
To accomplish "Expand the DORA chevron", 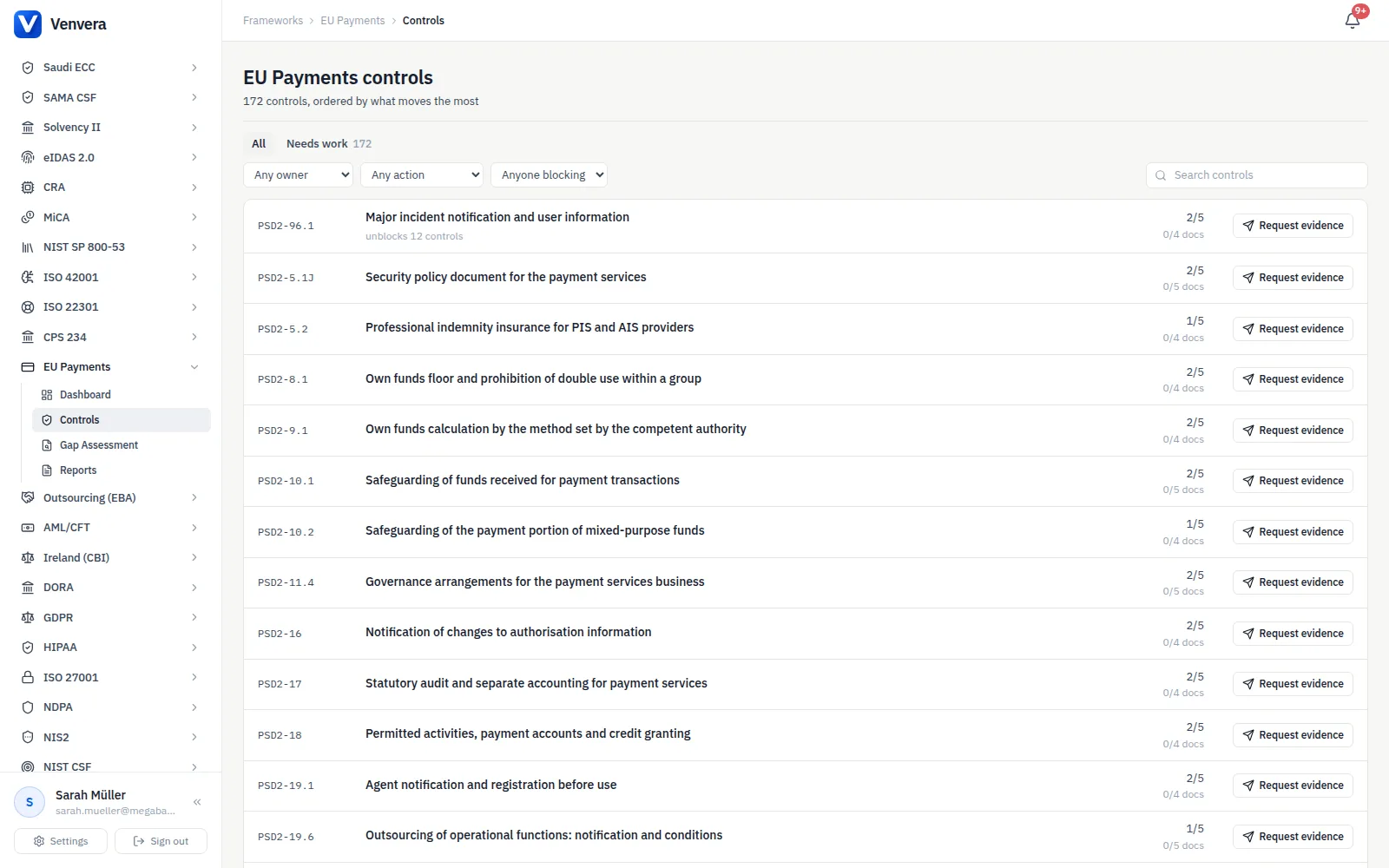I will (x=194, y=588).
